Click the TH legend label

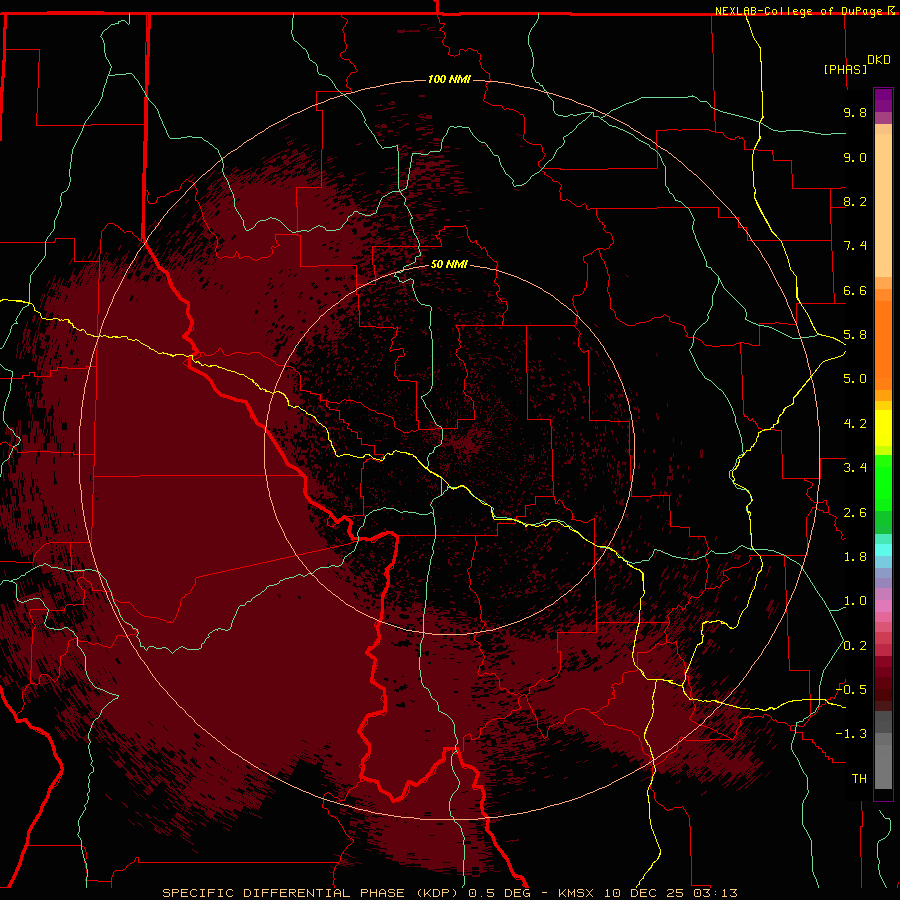(859, 779)
